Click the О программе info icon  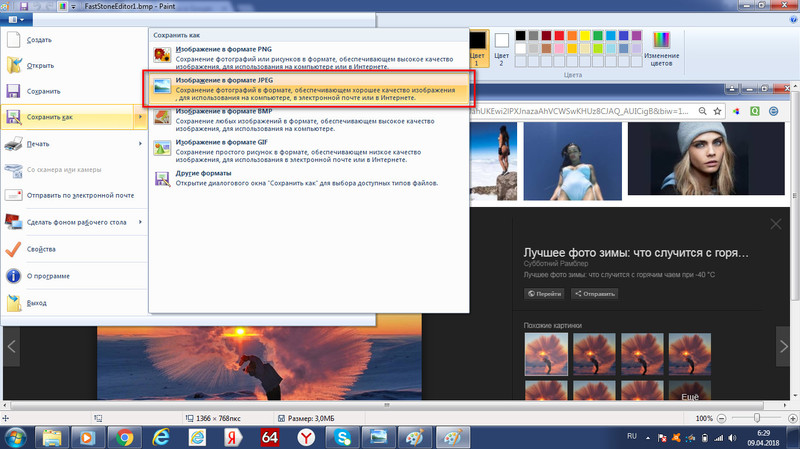13,276
